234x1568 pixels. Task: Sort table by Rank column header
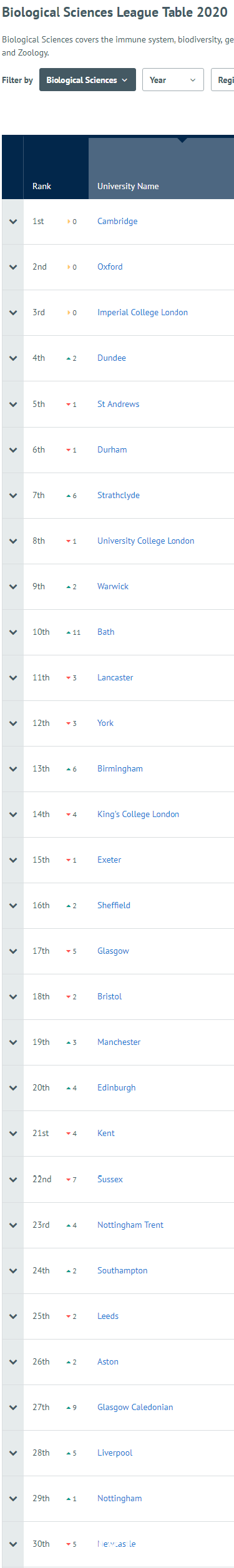click(42, 186)
